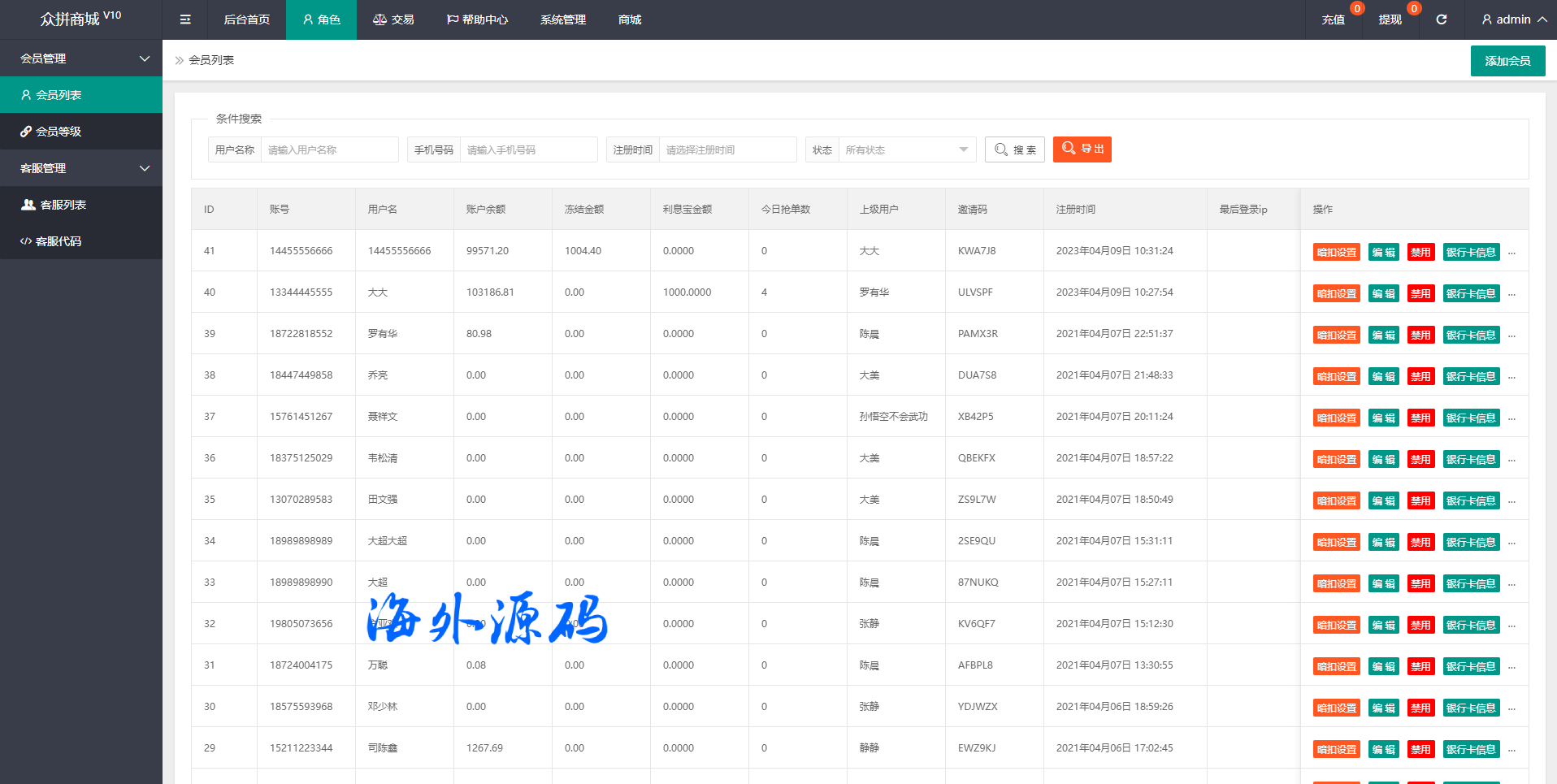Image resolution: width=1557 pixels, height=784 pixels.
Task: Switch to the 交易 top menu
Action: (393, 19)
